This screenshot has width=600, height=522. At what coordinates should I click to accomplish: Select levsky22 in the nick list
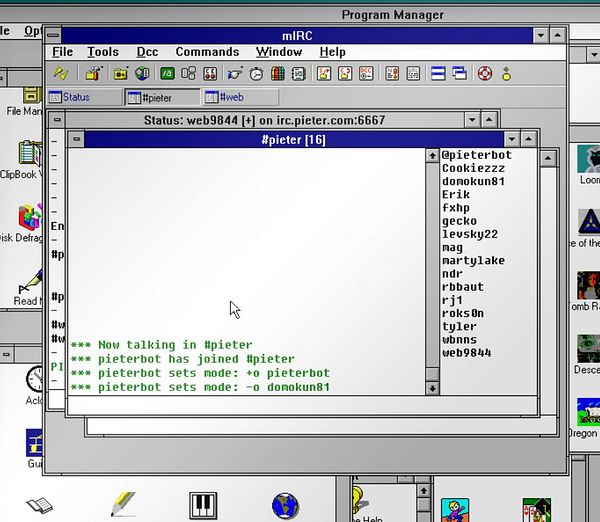(470, 234)
